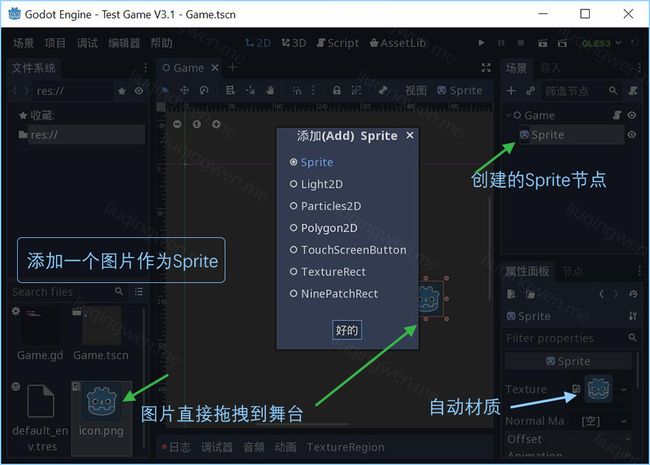Pick the TouchScreenButton option

(348, 250)
